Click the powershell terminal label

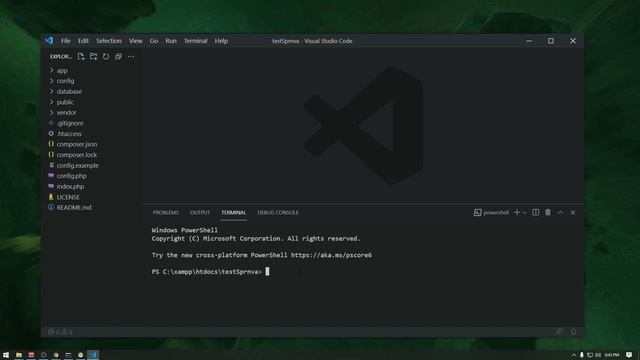coord(491,212)
